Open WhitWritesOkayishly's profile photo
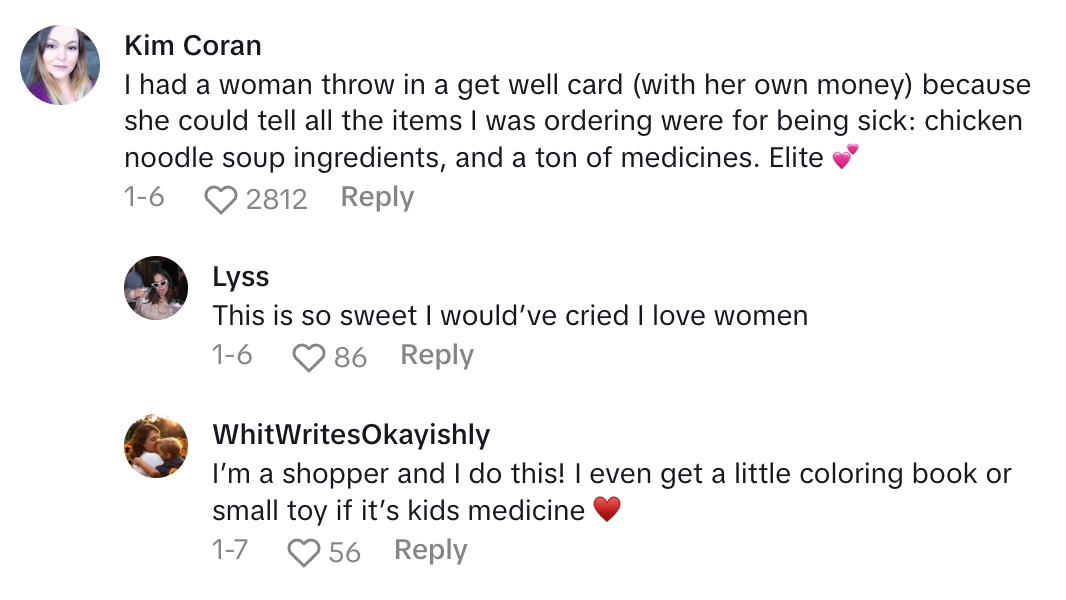 pos(156,446)
